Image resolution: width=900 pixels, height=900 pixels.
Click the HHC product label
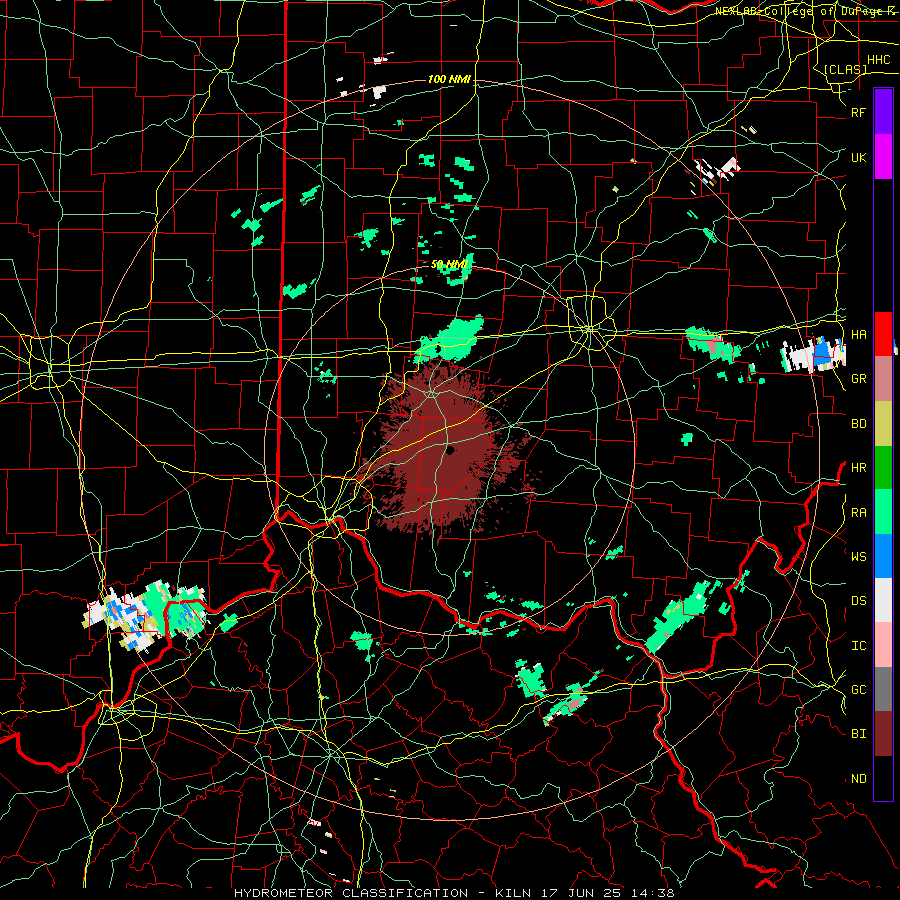[x=878, y=60]
